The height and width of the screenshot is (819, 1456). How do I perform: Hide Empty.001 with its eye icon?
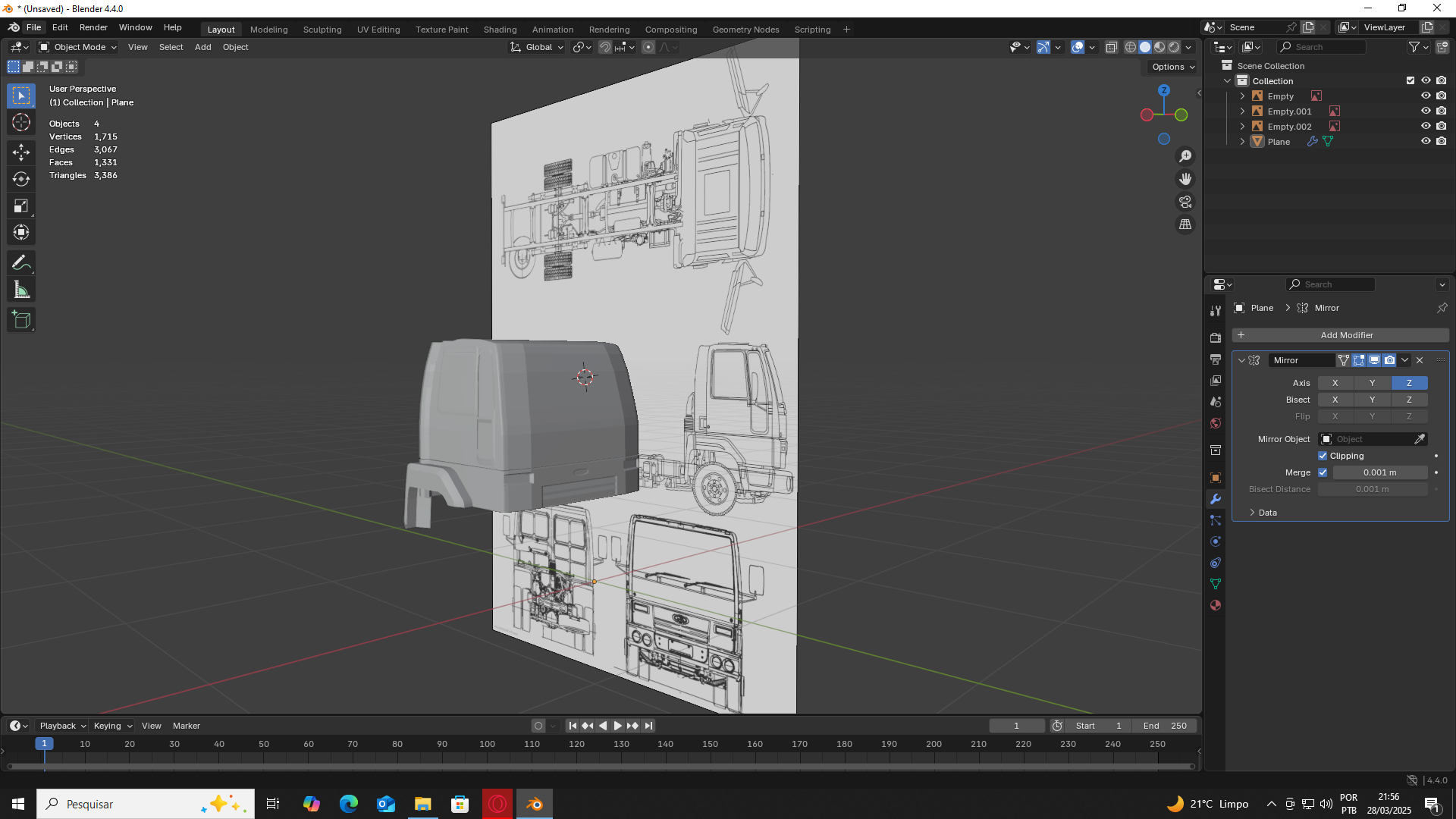point(1425,111)
